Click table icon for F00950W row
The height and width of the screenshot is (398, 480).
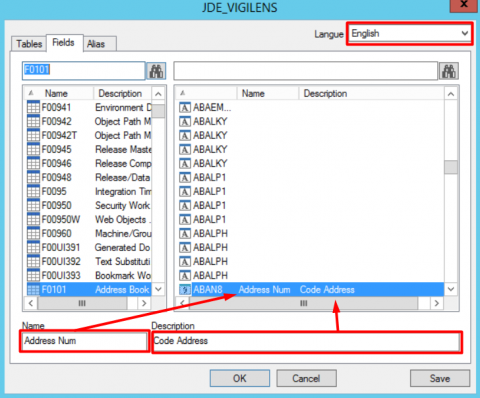[x=33, y=219]
